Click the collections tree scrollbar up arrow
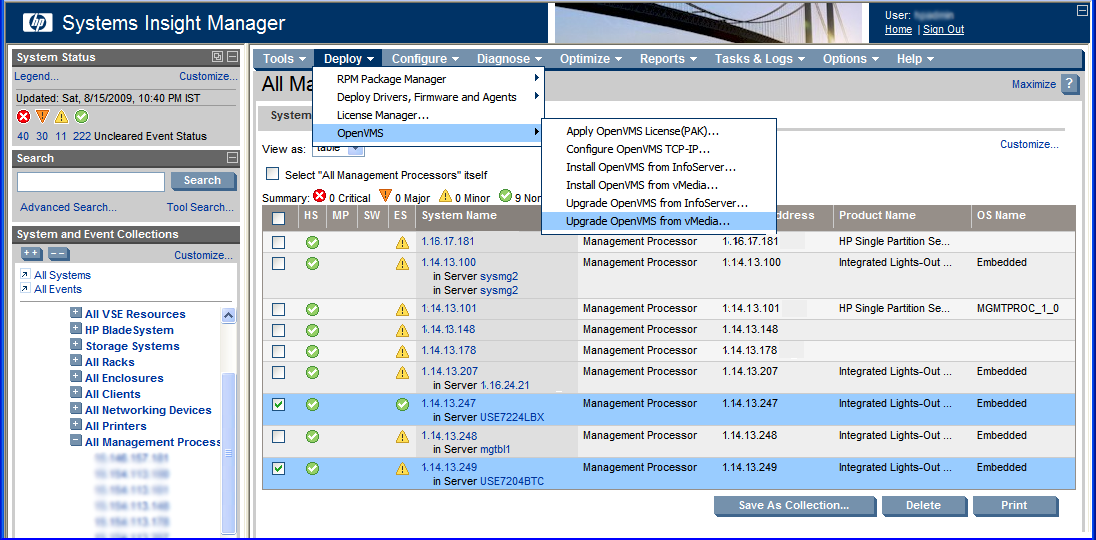 click(x=229, y=316)
